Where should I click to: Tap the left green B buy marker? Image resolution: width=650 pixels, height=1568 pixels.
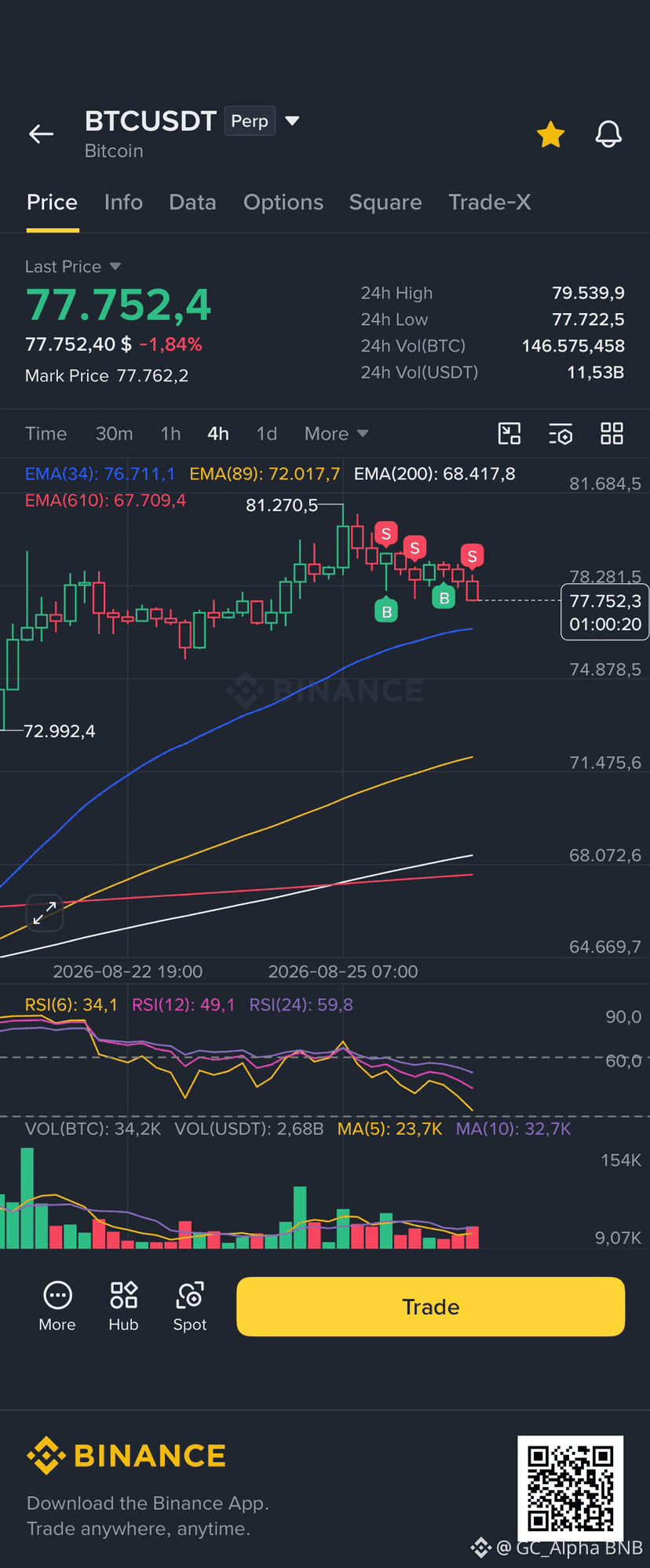click(386, 611)
